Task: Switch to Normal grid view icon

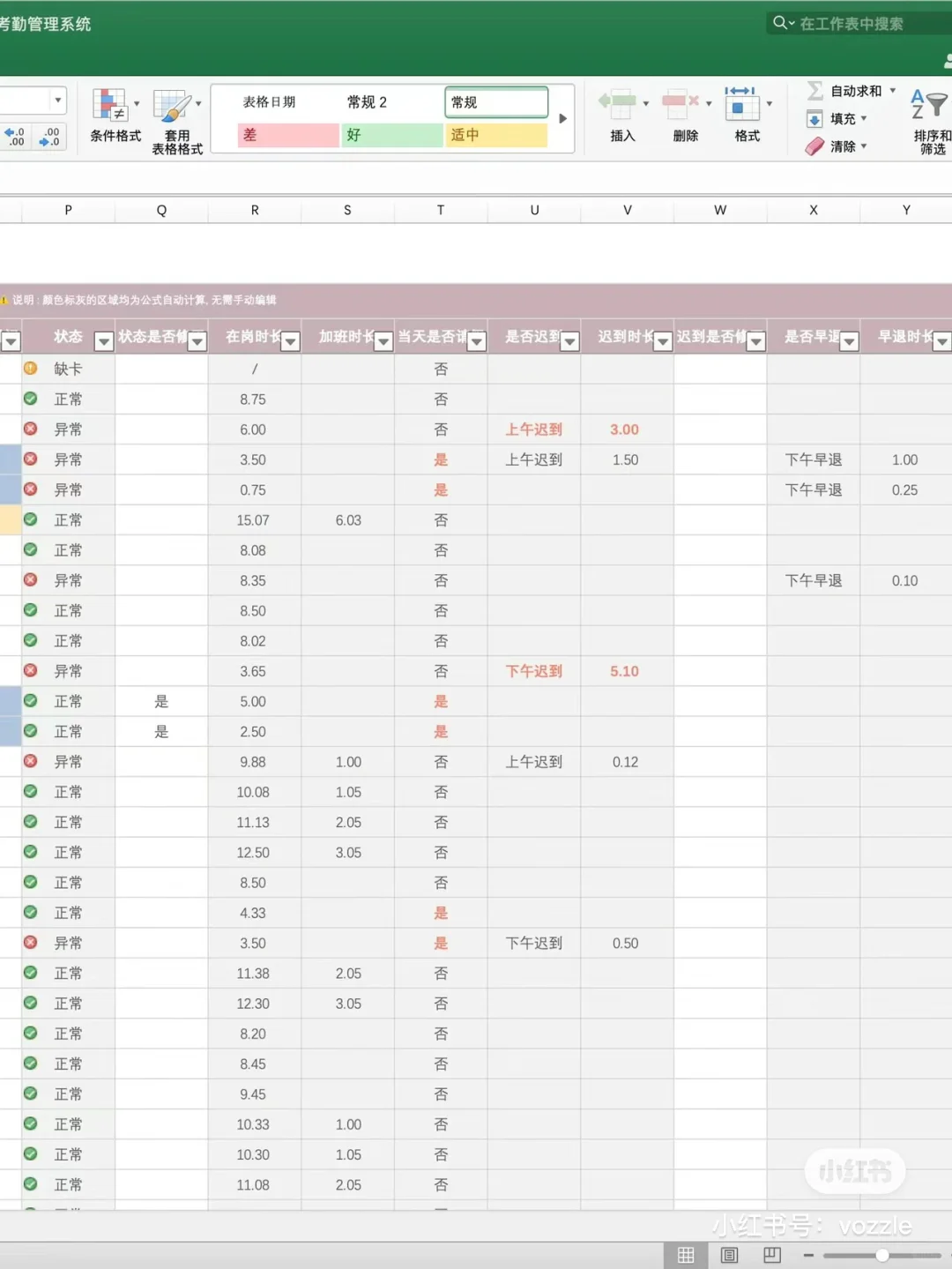Action: 686,1255
